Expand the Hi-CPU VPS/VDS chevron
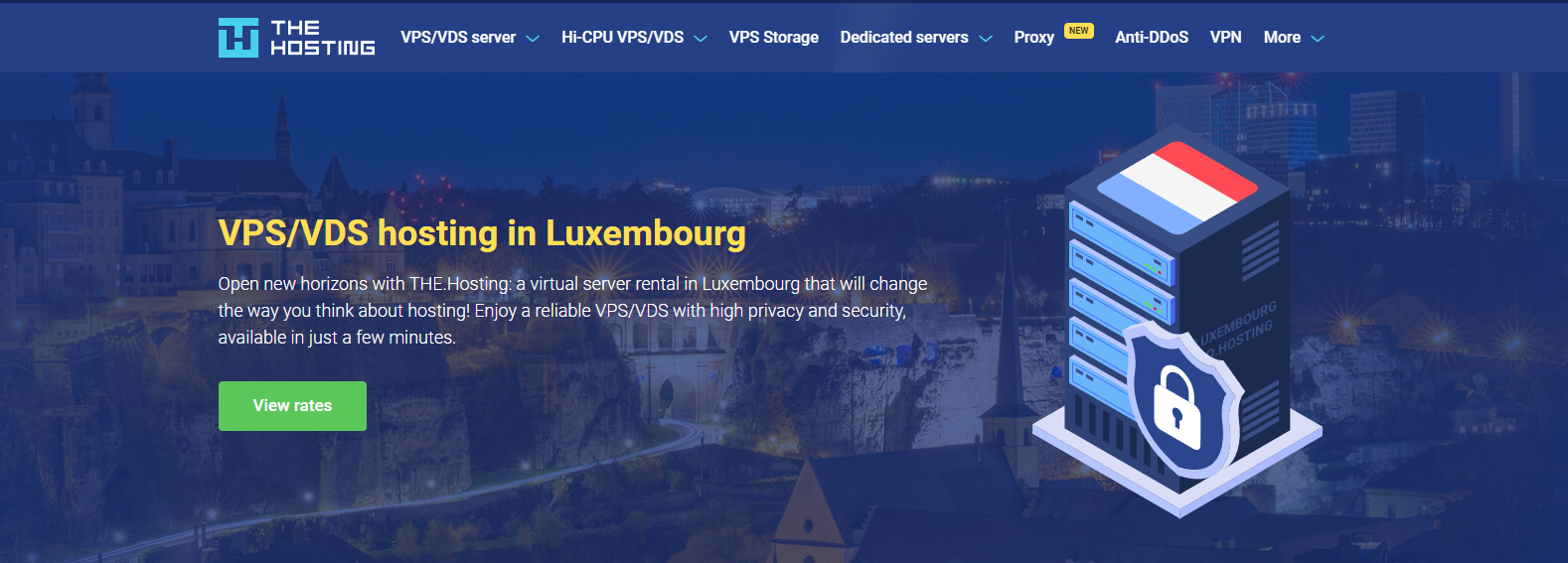The height and width of the screenshot is (563, 1568). point(701,39)
